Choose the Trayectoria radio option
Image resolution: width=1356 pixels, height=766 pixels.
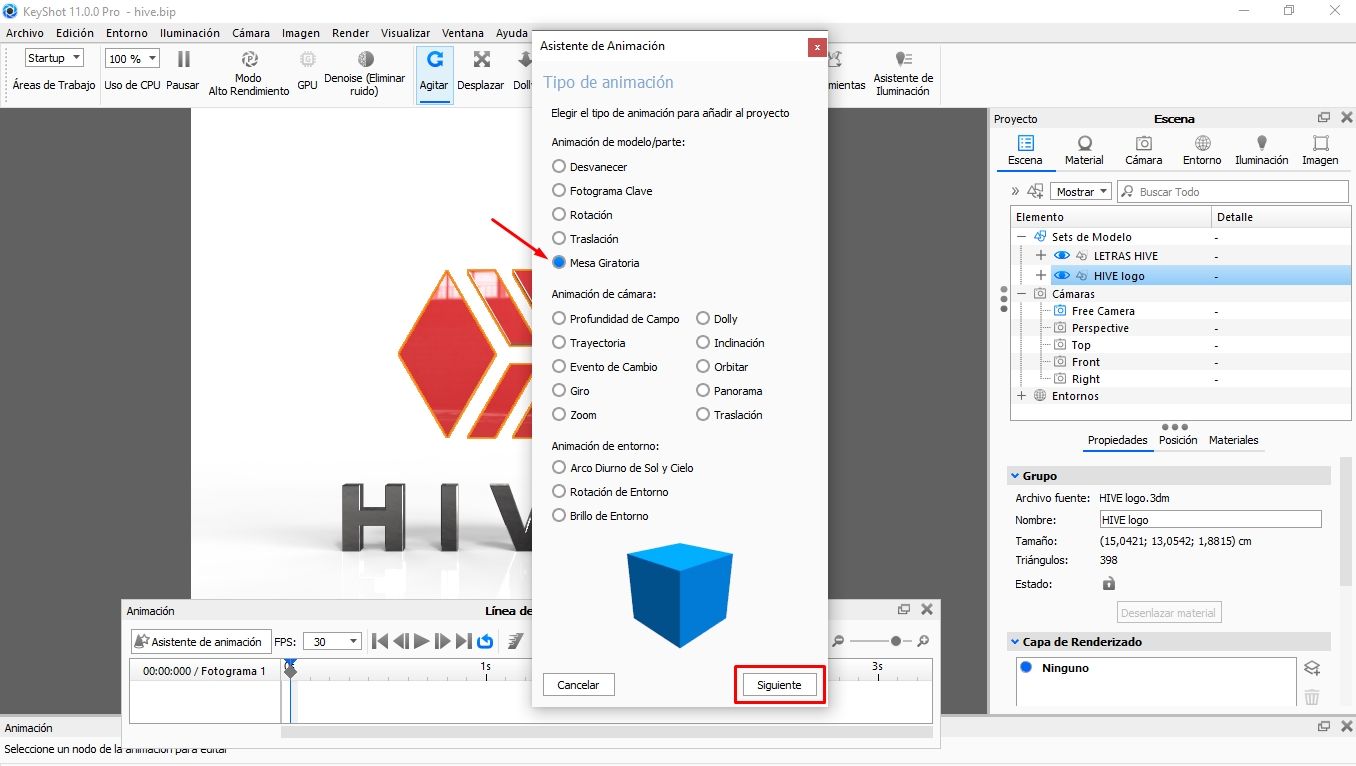click(559, 343)
